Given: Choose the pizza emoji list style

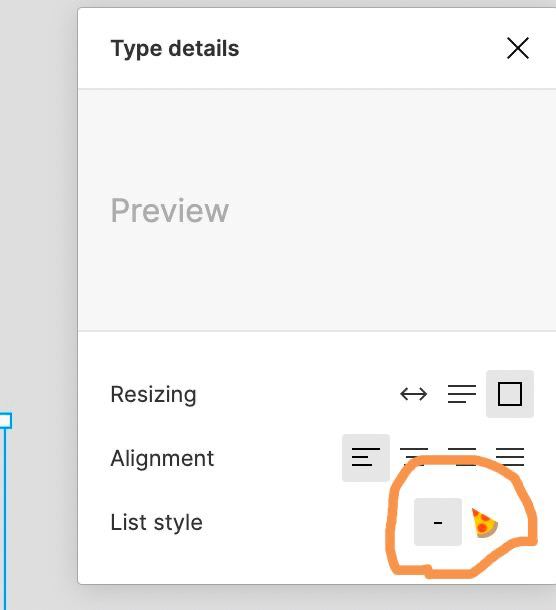Looking at the screenshot, I should [484, 523].
